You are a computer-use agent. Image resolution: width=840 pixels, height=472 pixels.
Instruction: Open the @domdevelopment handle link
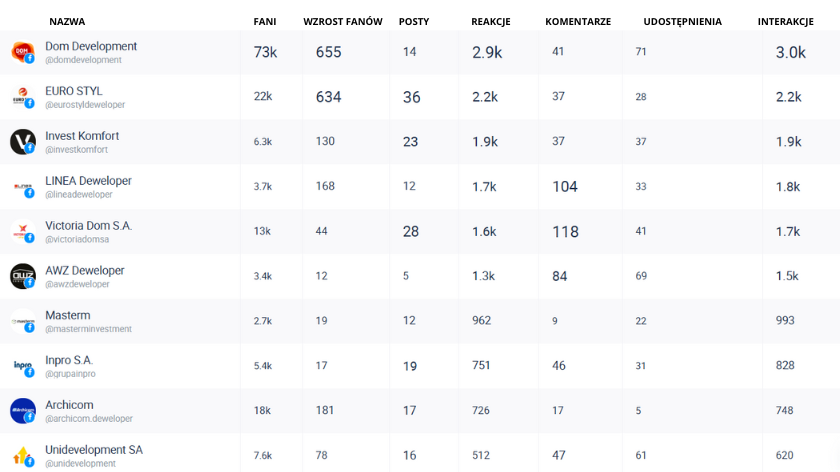pos(83,60)
